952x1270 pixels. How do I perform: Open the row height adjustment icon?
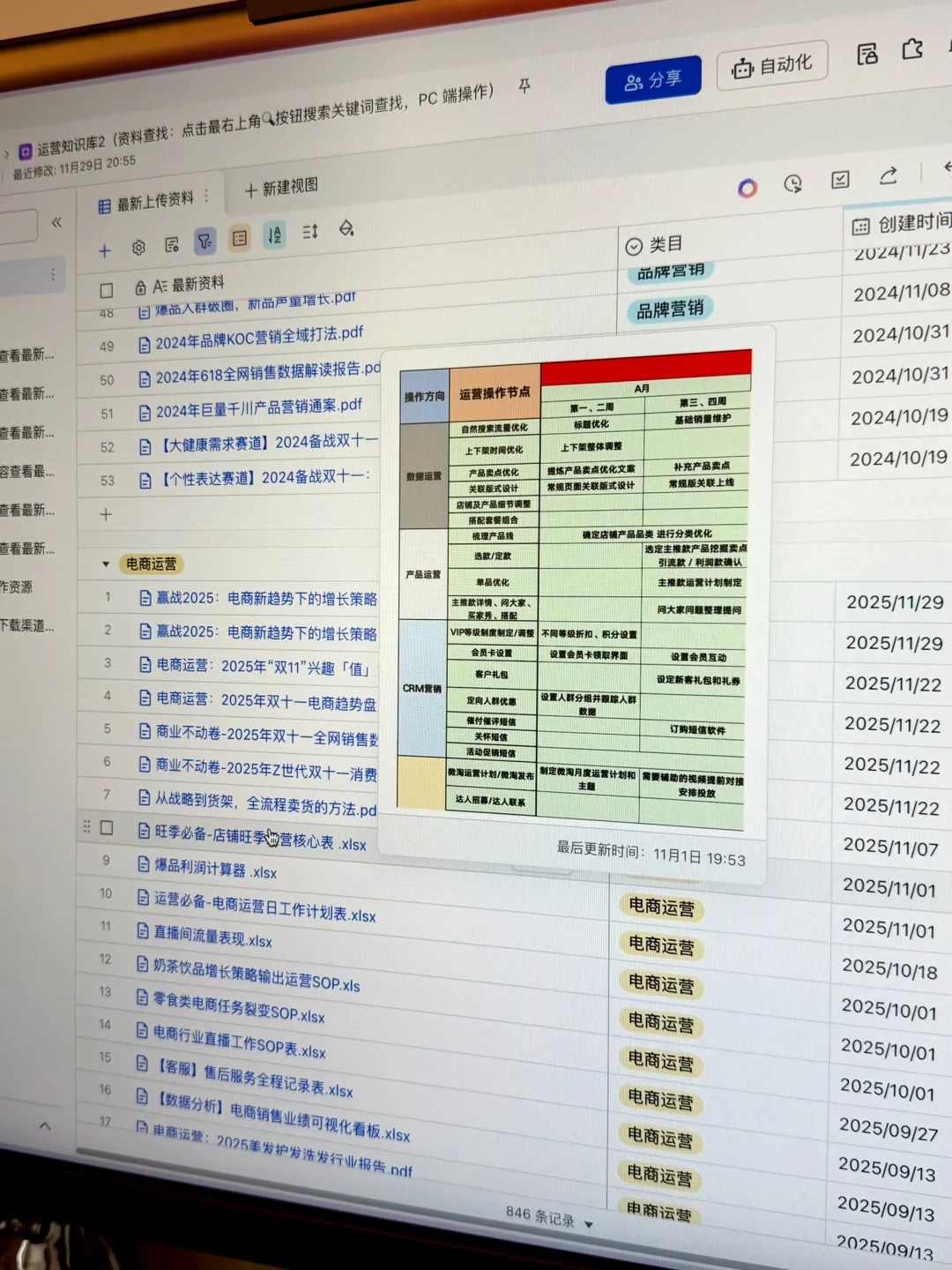pyautogui.click(x=309, y=231)
